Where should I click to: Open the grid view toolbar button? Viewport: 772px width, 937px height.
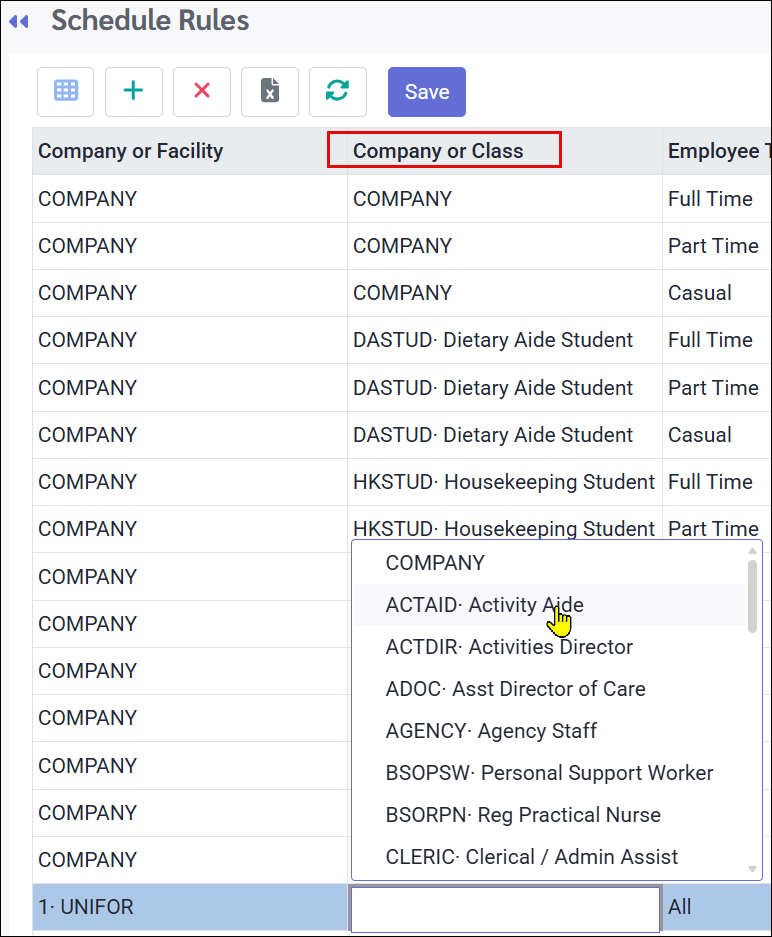(66, 91)
